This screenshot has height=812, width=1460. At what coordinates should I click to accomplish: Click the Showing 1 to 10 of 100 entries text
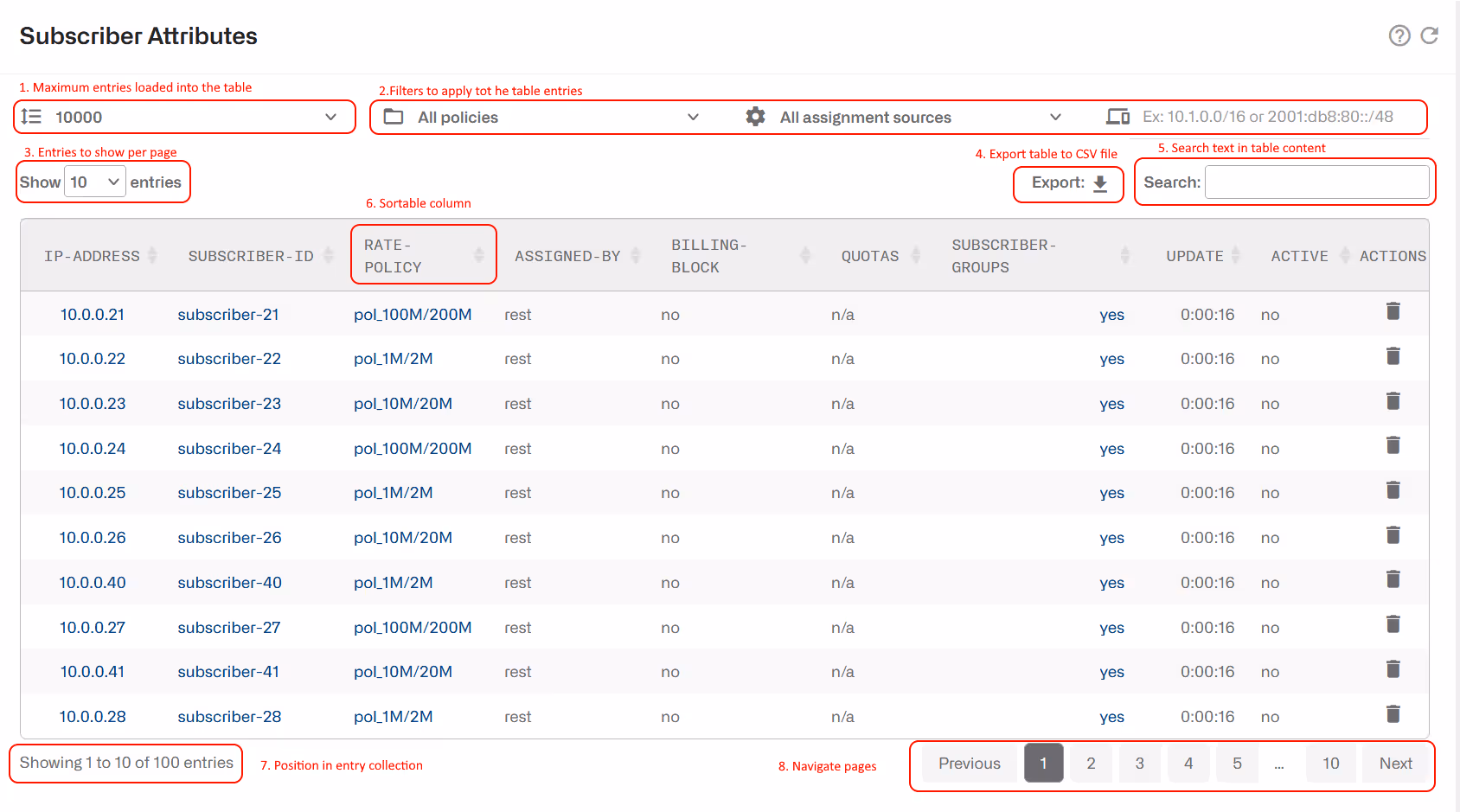click(126, 763)
